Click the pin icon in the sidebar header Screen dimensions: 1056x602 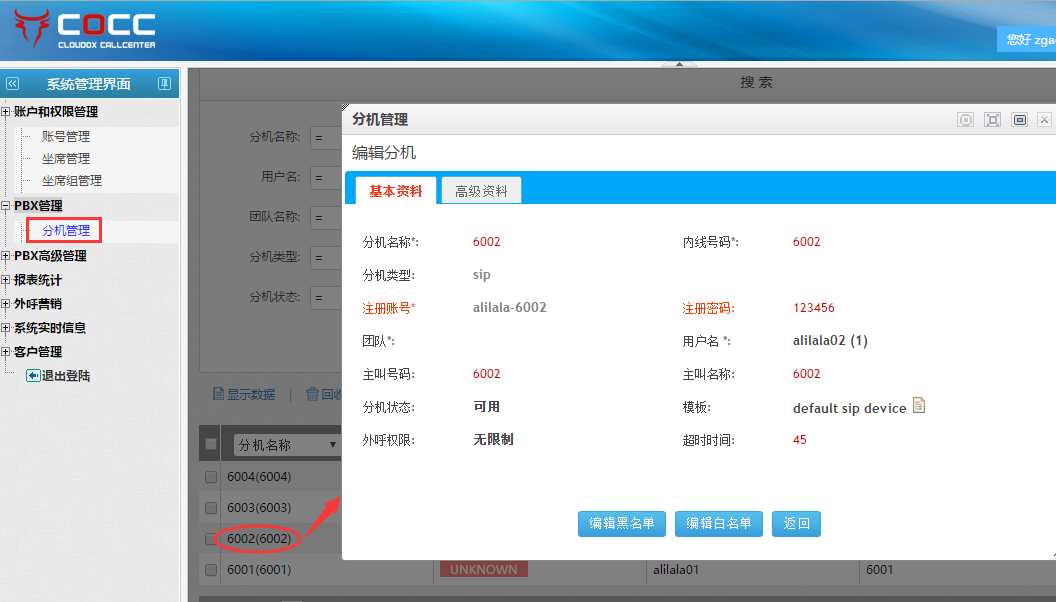pos(164,84)
